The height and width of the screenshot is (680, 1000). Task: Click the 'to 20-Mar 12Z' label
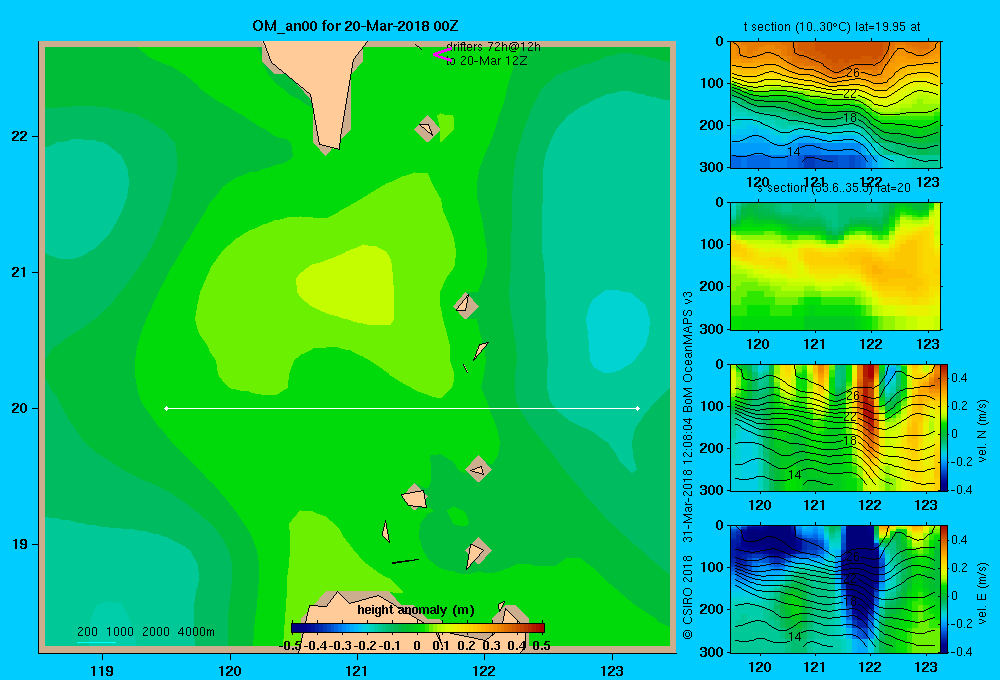[x=487, y=61]
